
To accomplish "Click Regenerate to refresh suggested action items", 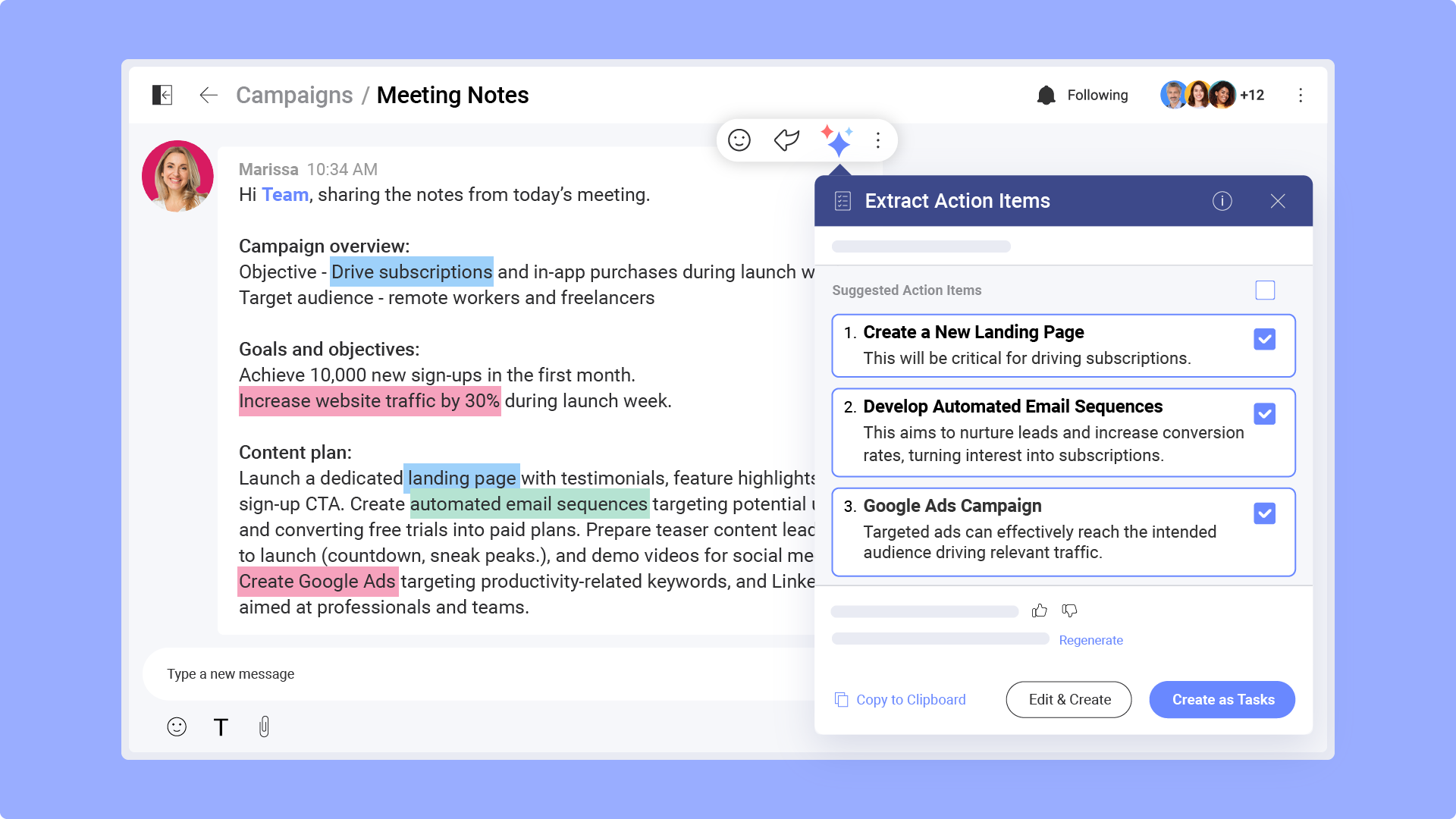I will 1091,640.
